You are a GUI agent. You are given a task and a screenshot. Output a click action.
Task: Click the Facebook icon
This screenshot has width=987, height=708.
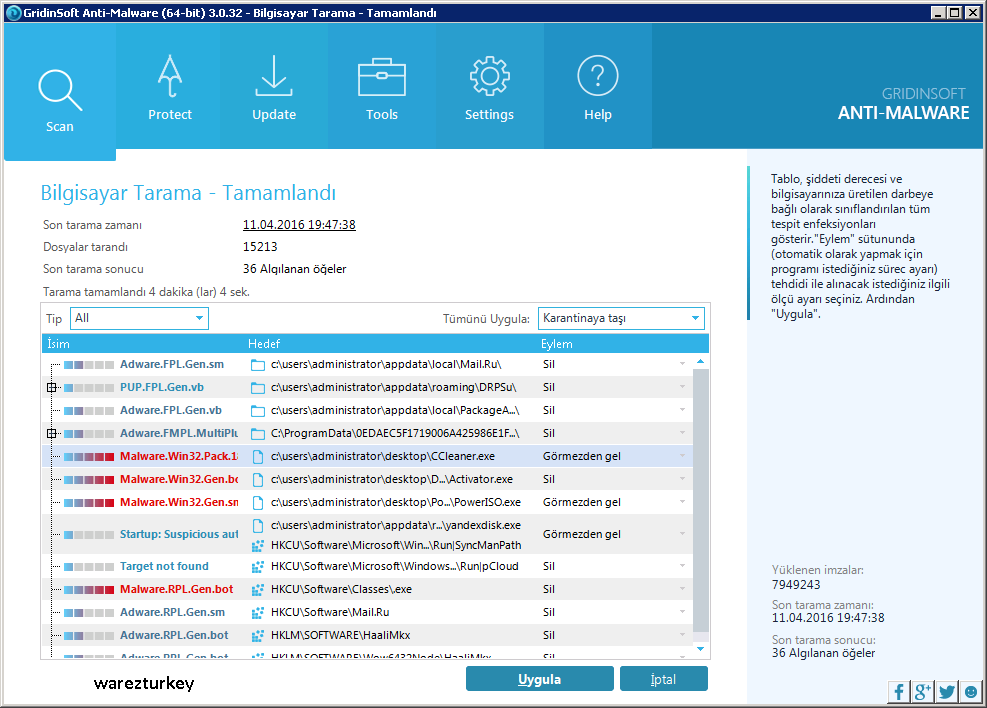(899, 691)
